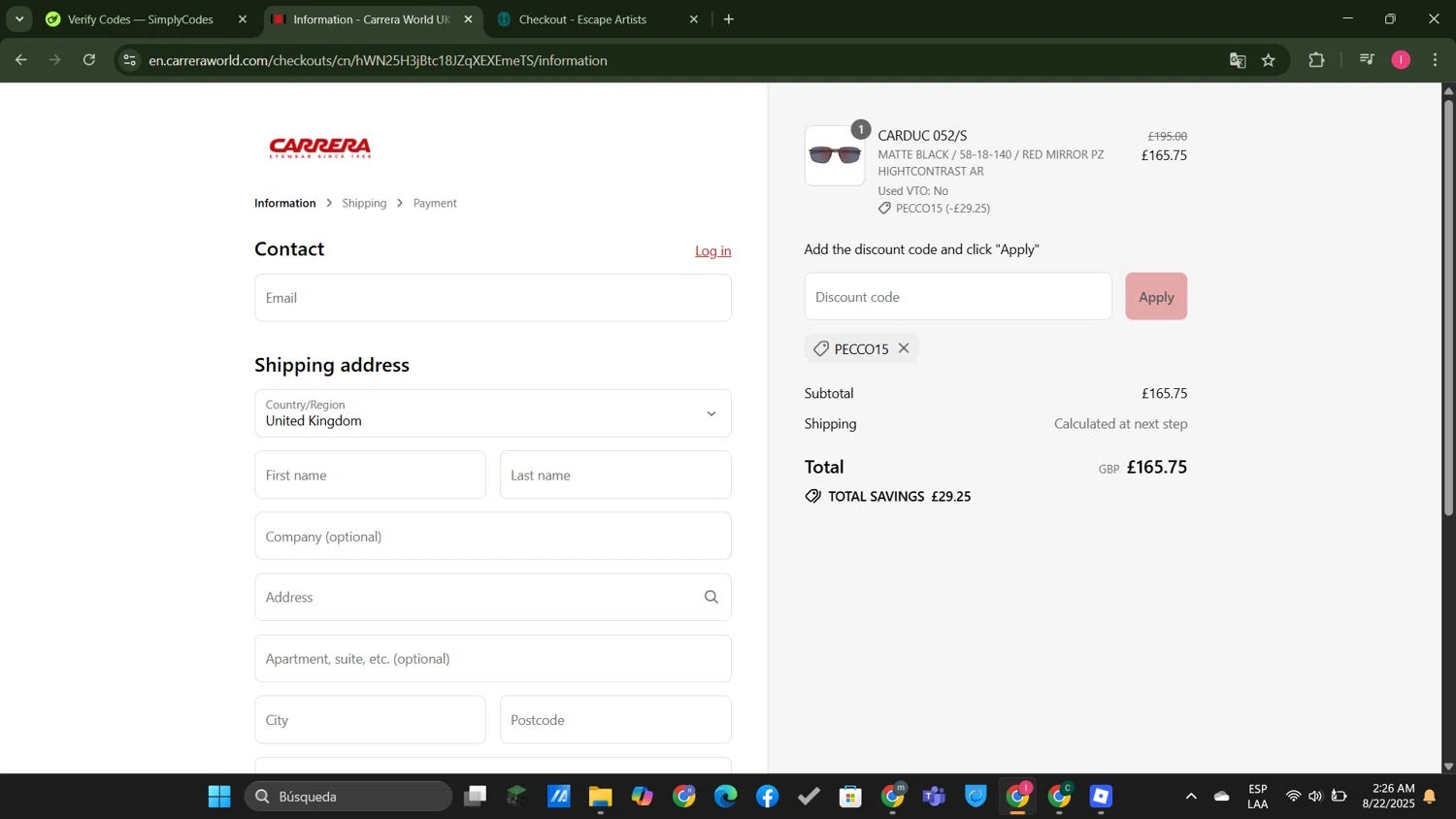Click the CARDUC 052/S product name
1456x819 pixels.
pyautogui.click(x=922, y=136)
